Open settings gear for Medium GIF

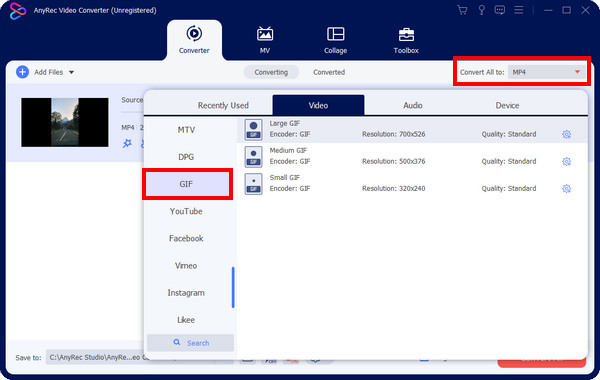click(x=566, y=161)
